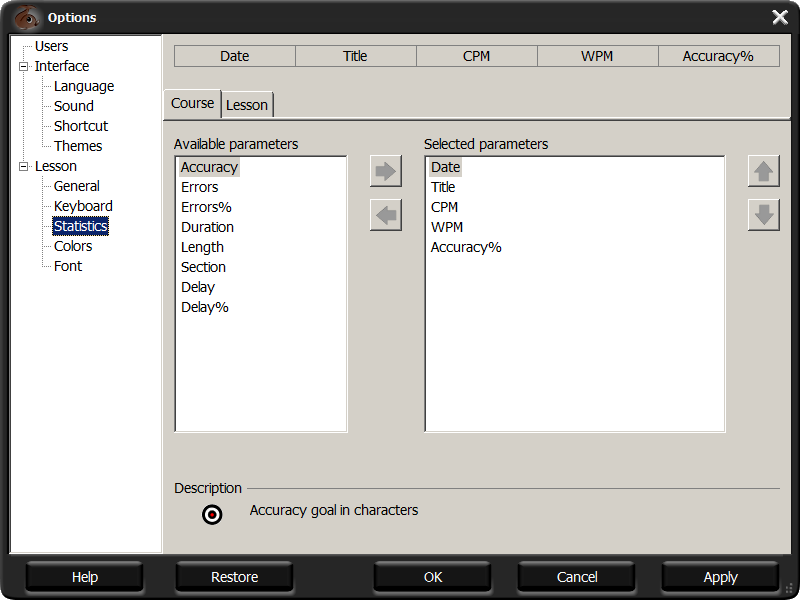The image size is (800, 600).
Task: Apply the settings with Apply button
Action: [720, 577]
